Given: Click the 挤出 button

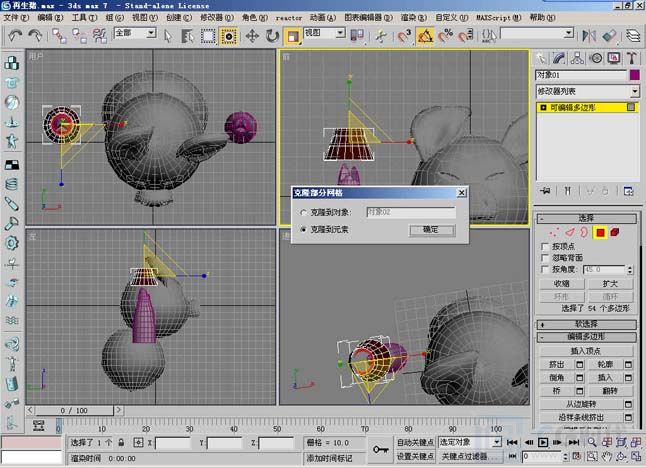Looking at the screenshot, I should [x=557, y=365].
